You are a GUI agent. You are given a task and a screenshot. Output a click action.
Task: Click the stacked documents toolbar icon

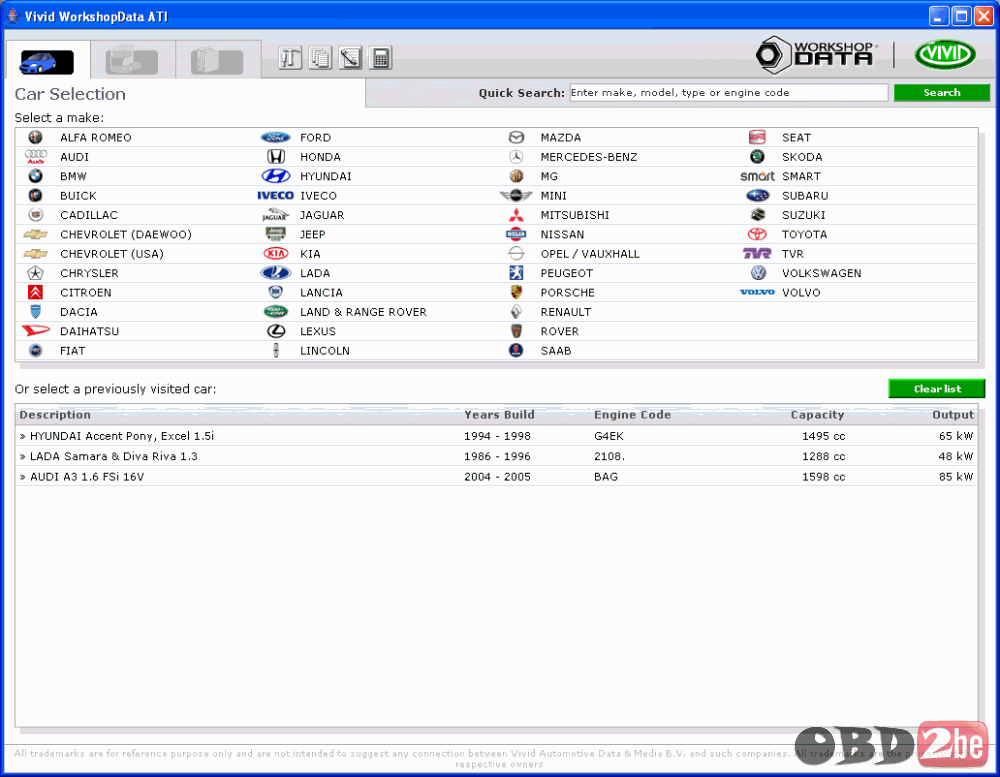tap(320, 58)
